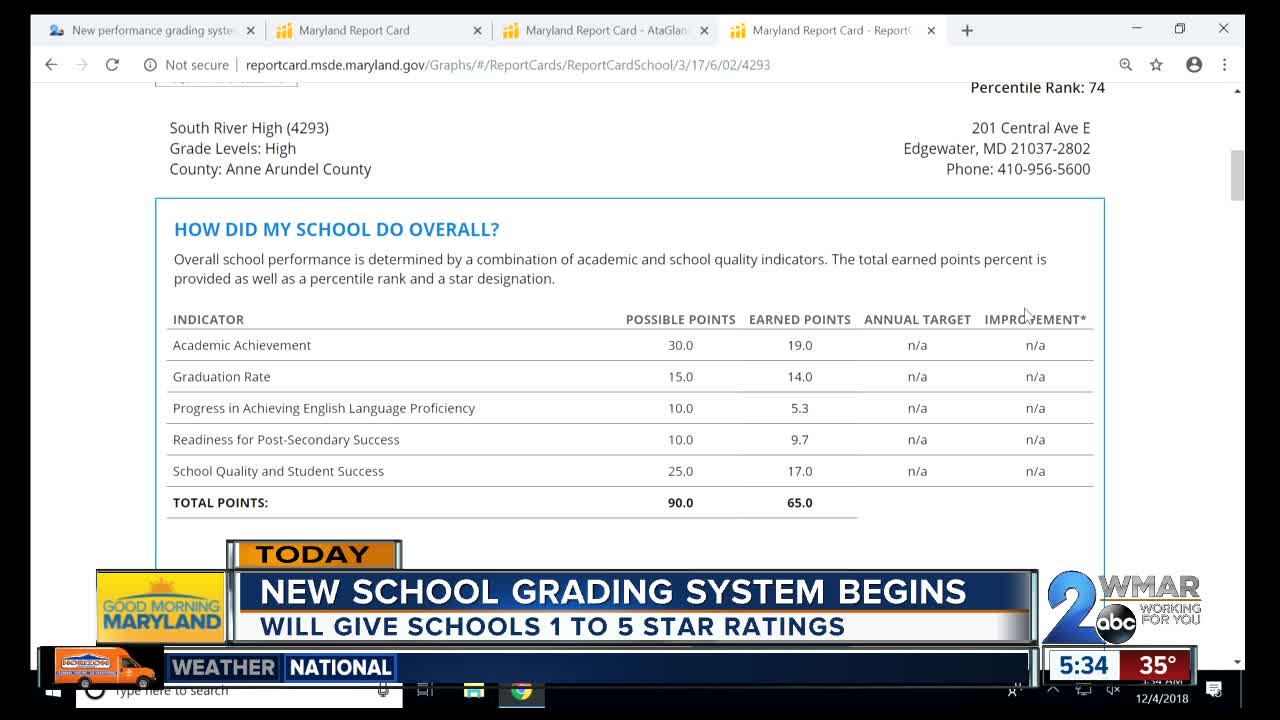Close the Maryland Report Card - AtaGlance tab
The width and height of the screenshot is (1280, 720).
point(704,30)
